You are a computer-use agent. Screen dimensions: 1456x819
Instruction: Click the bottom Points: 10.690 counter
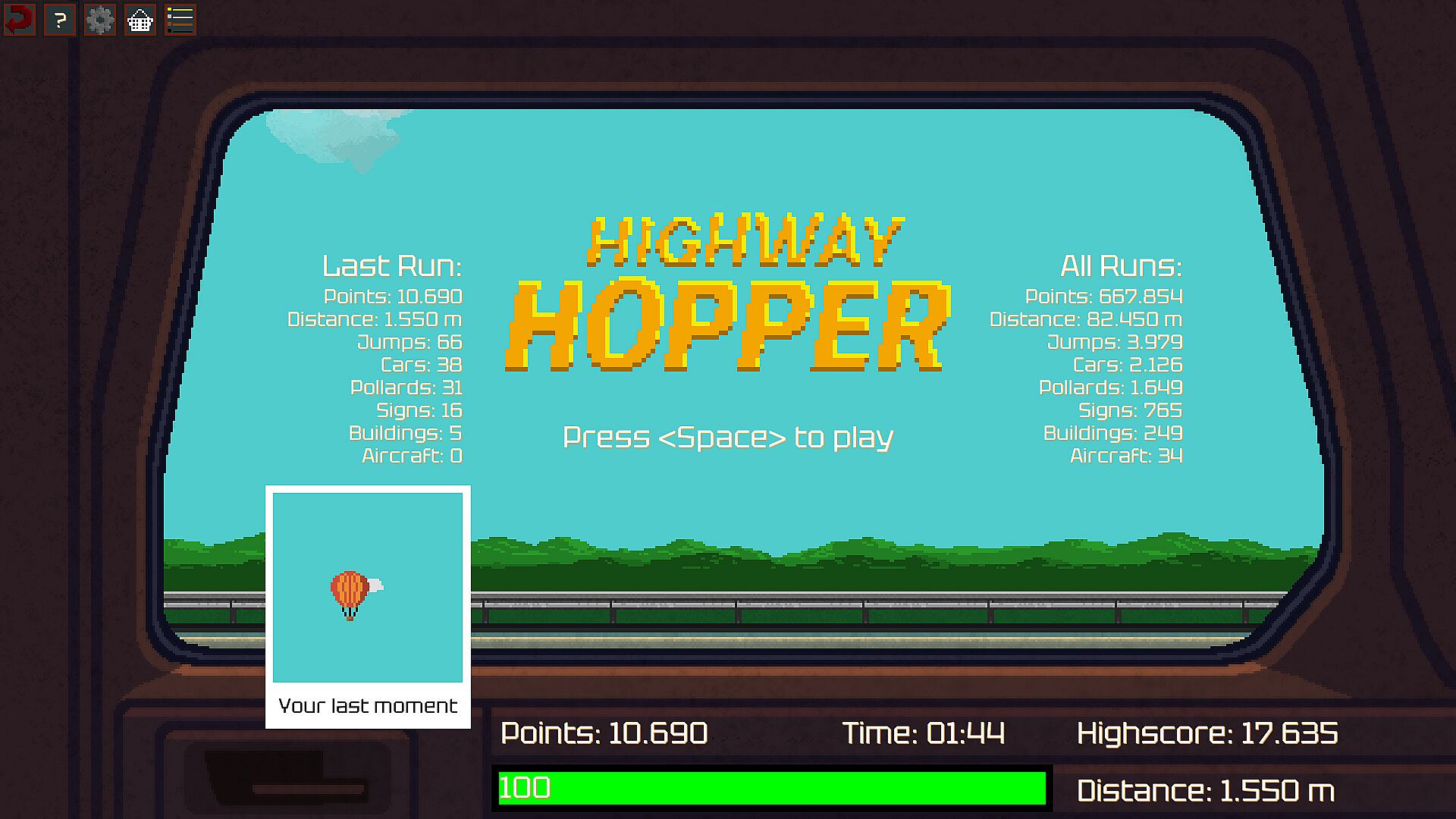pos(604,733)
